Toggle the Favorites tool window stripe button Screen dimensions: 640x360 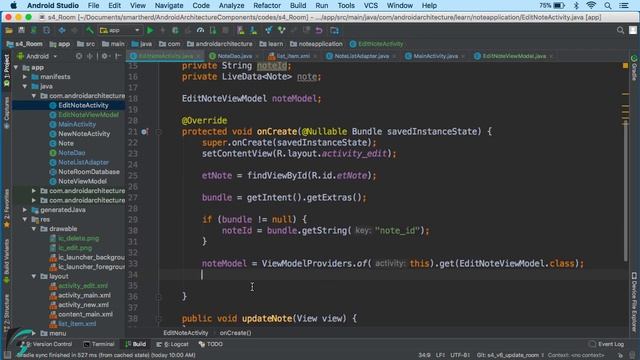point(6,209)
